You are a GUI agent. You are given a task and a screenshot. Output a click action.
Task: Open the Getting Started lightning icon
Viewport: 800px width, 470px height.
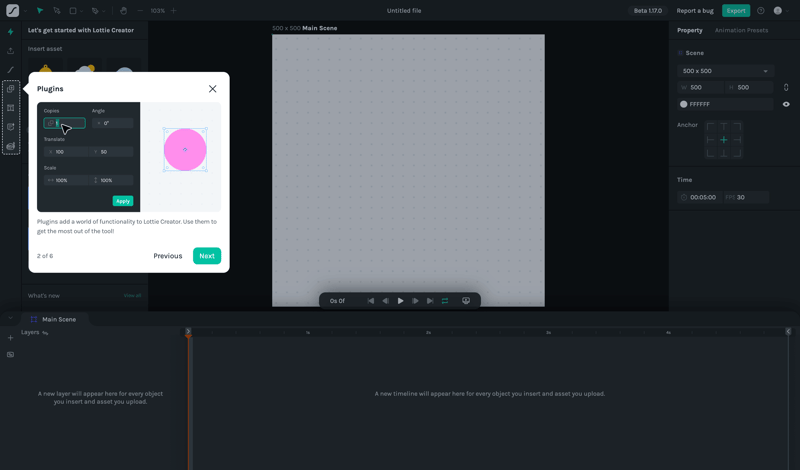tap(11, 32)
